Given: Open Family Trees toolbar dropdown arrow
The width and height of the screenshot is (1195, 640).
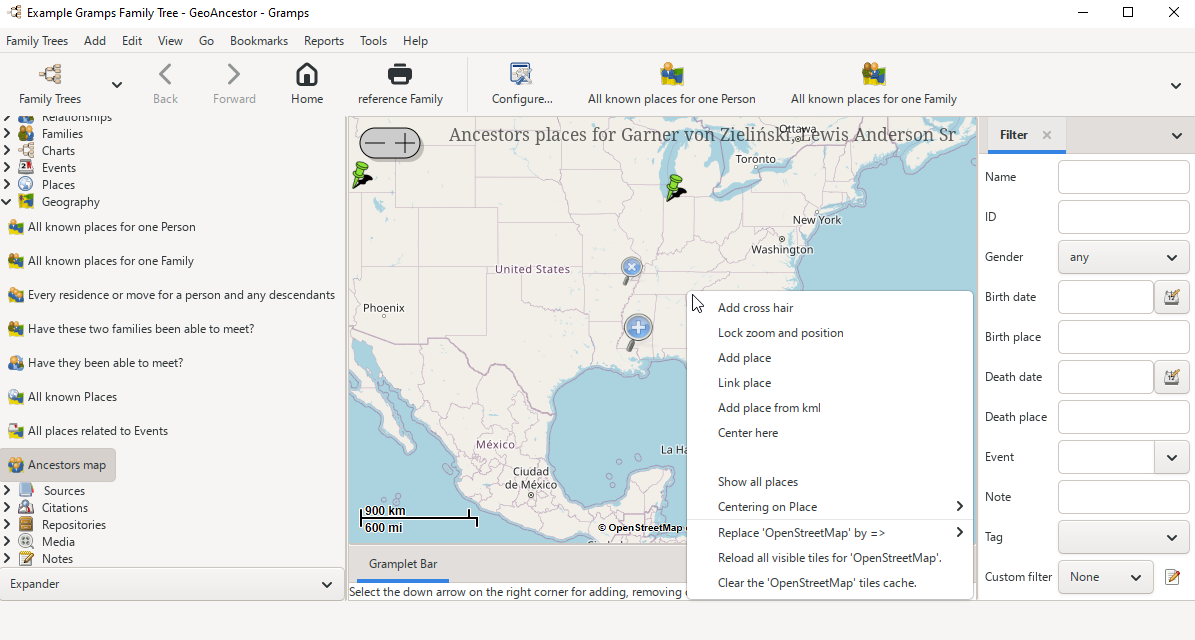Looking at the screenshot, I should pos(117,85).
